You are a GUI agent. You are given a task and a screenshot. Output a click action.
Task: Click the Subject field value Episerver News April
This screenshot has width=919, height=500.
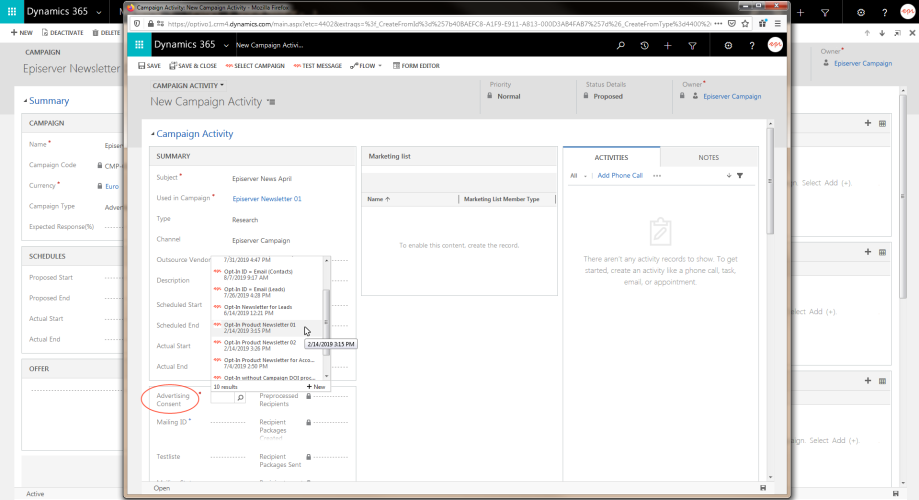click(x=261, y=178)
